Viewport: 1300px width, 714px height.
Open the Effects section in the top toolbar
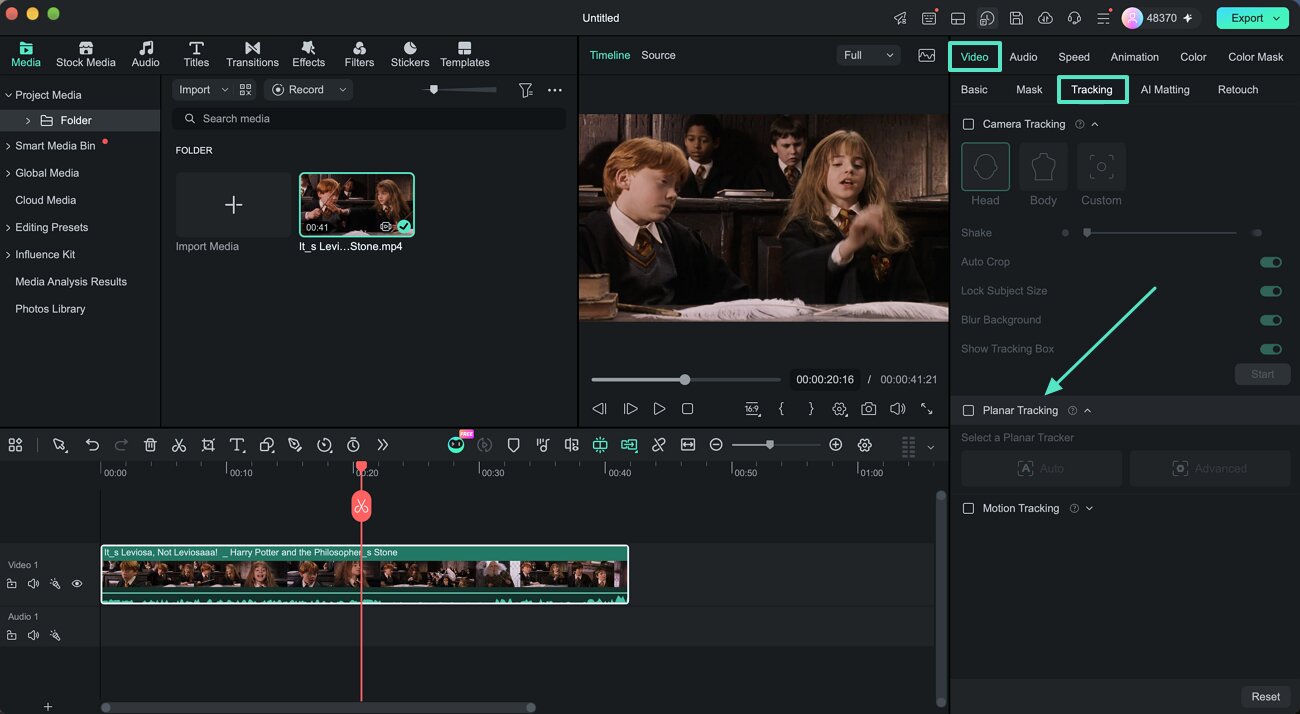(308, 54)
